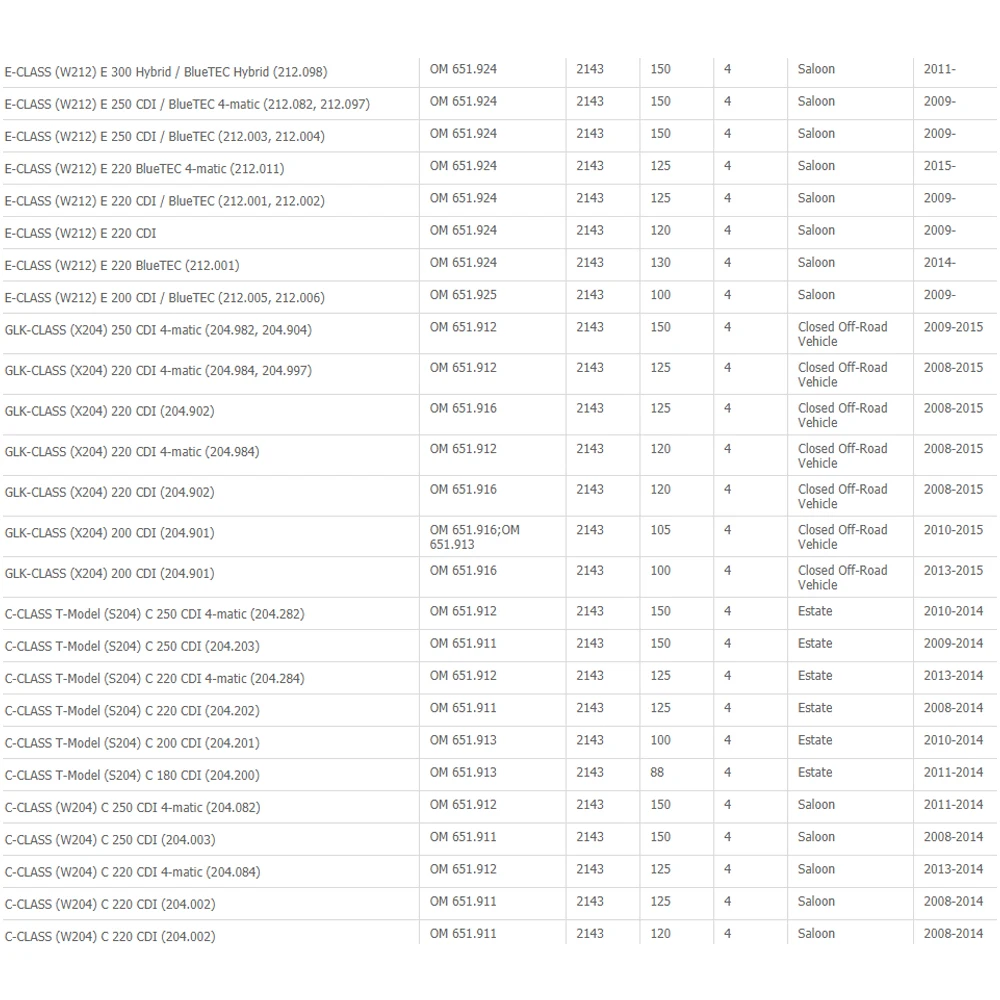
Task: Click C-CLASS (W204) C 220 CDI 4-matic (204.084)
Action: coord(133,872)
